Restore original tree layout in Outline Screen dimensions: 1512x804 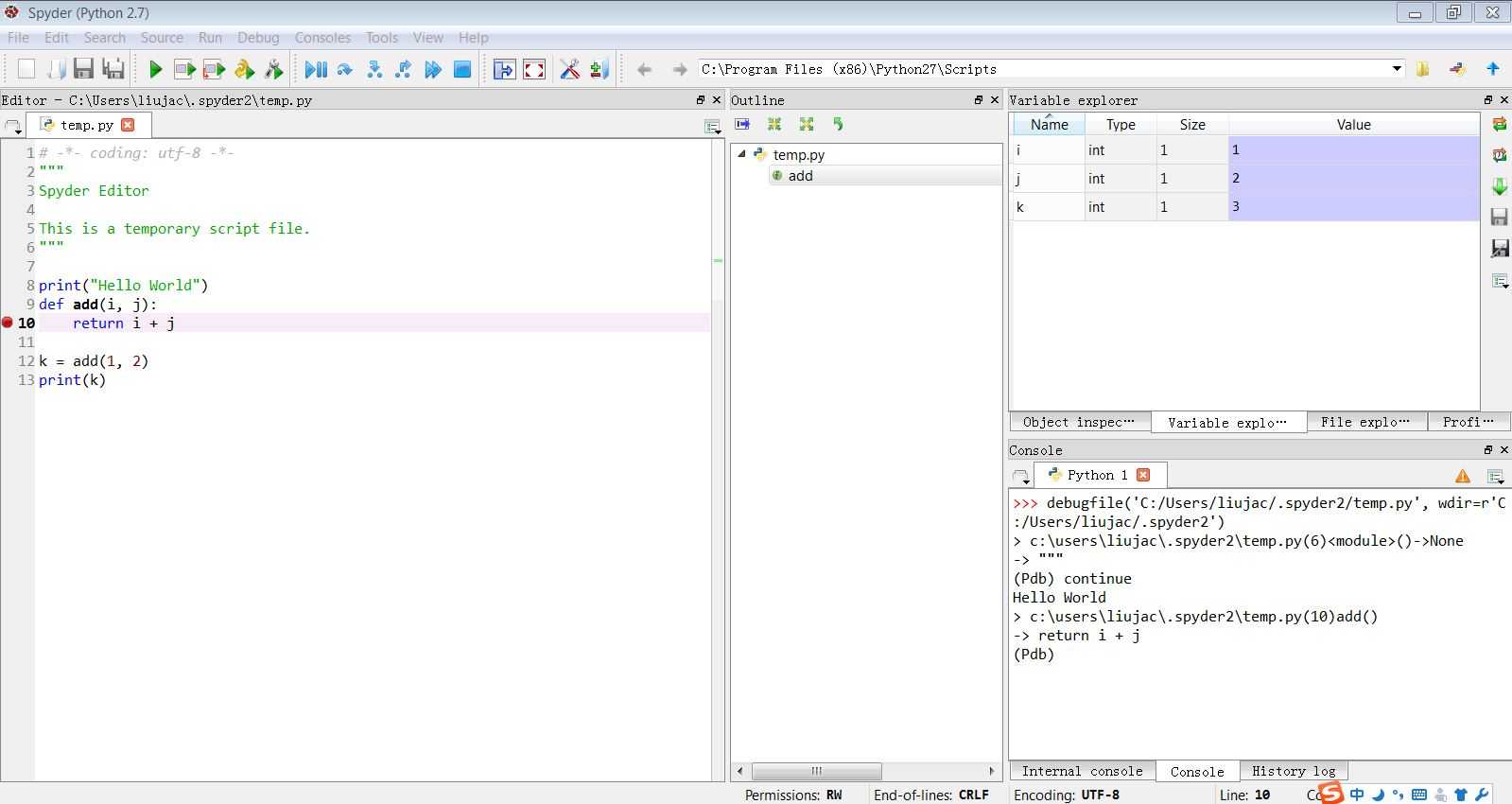click(x=838, y=124)
